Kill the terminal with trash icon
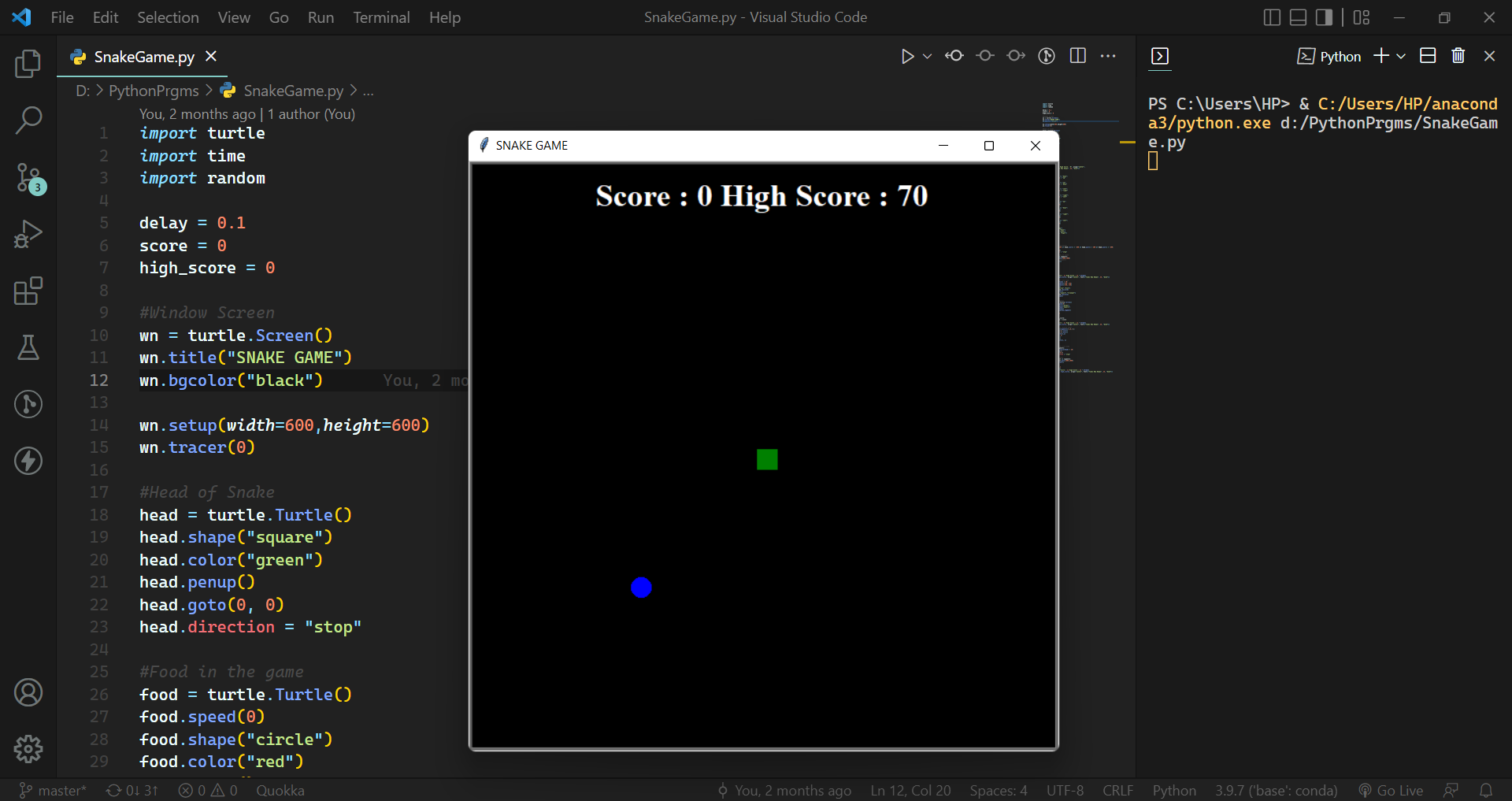This screenshot has height=801, width=1512. [x=1458, y=56]
